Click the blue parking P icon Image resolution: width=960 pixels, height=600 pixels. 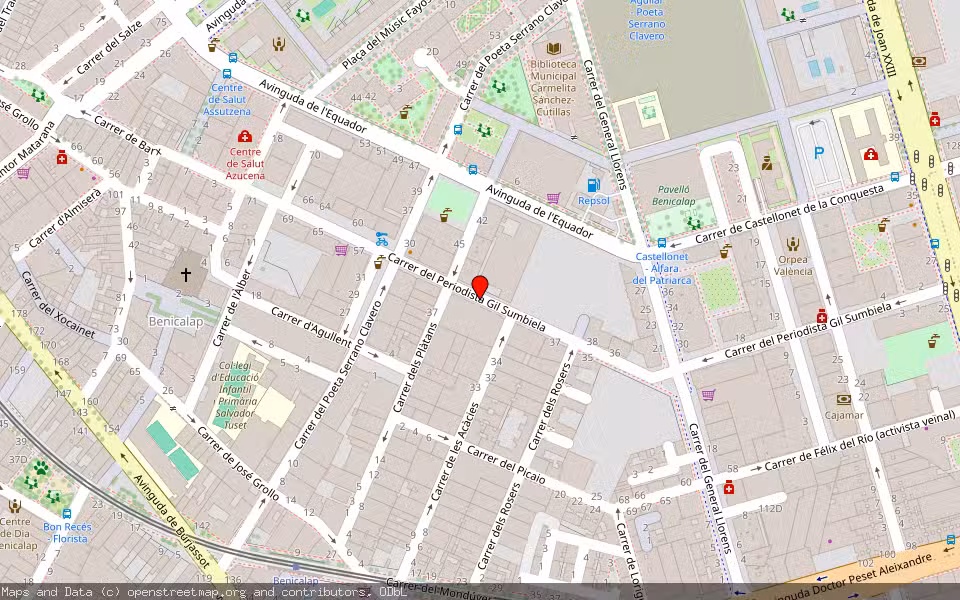819,153
